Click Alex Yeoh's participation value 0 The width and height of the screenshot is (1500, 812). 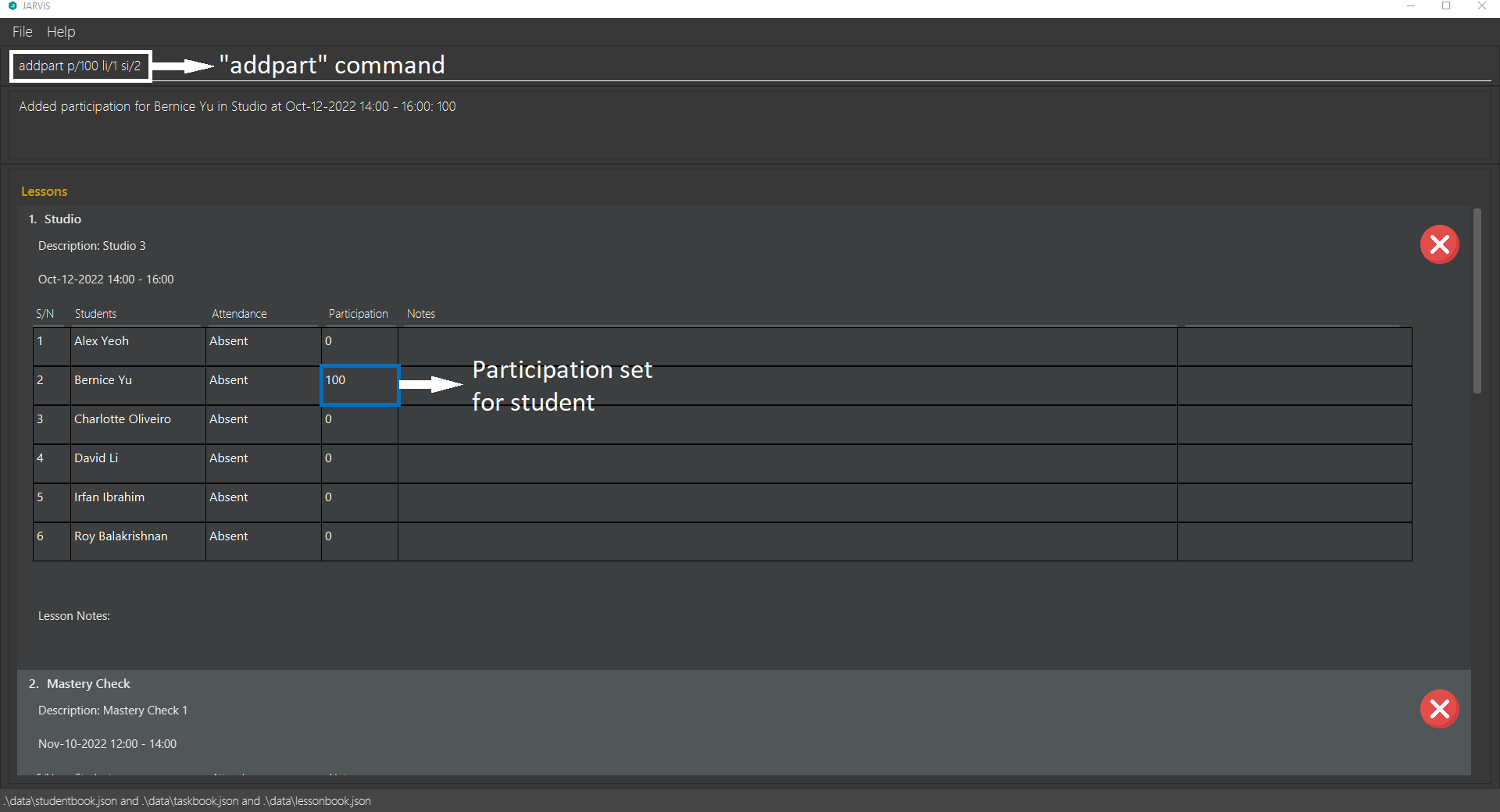pos(328,341)
